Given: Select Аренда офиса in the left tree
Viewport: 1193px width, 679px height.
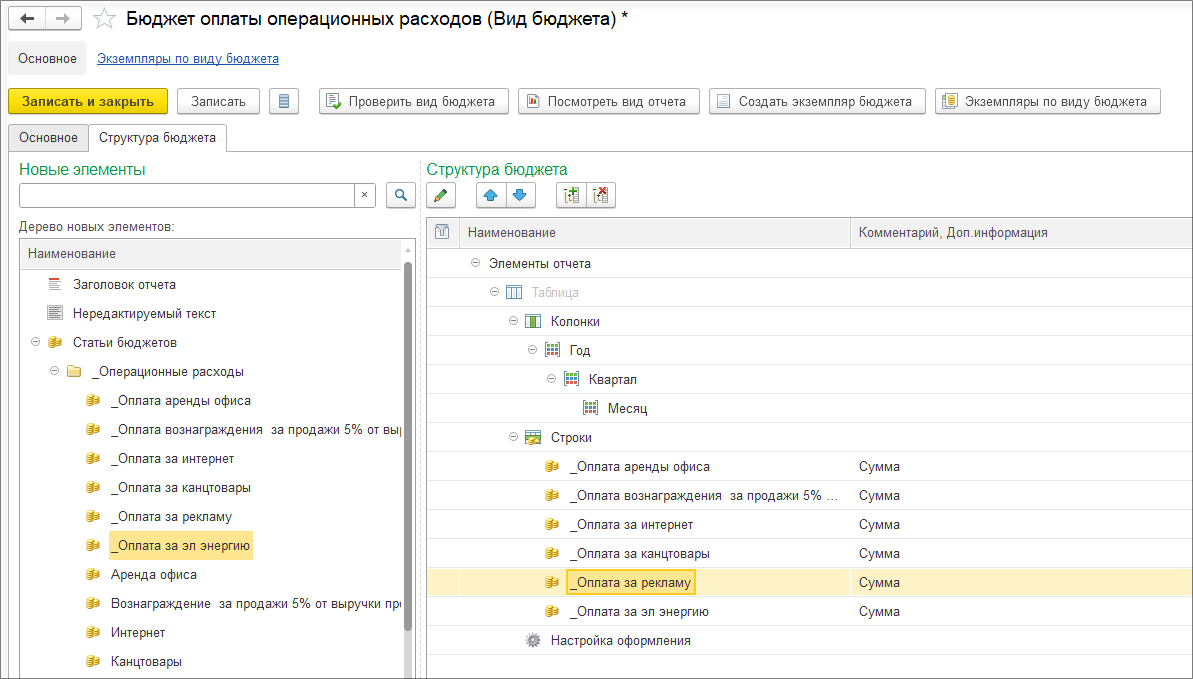Looking at the screenshot, I should coord(154,574).
